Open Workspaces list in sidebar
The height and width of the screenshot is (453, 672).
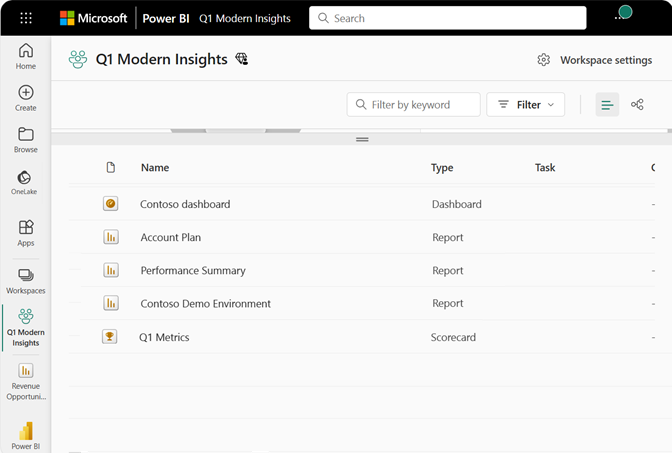tap(26, 280)
